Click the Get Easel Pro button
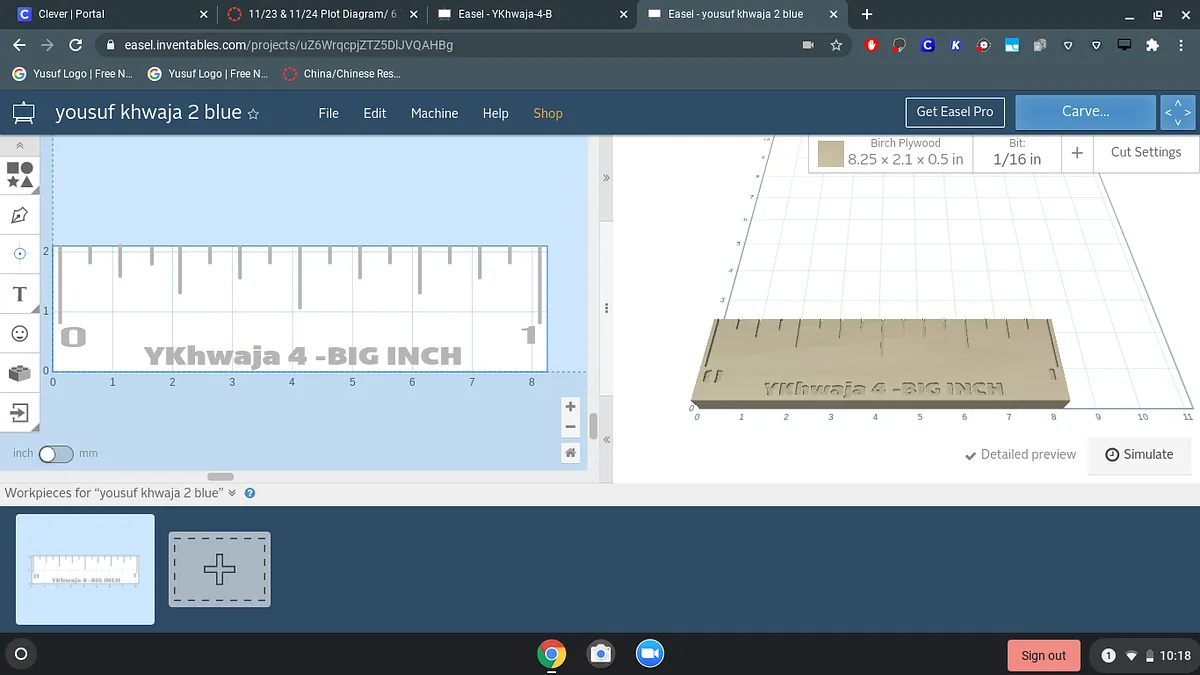This screenshot has width=1200, height=675. (x=955, y=112)
